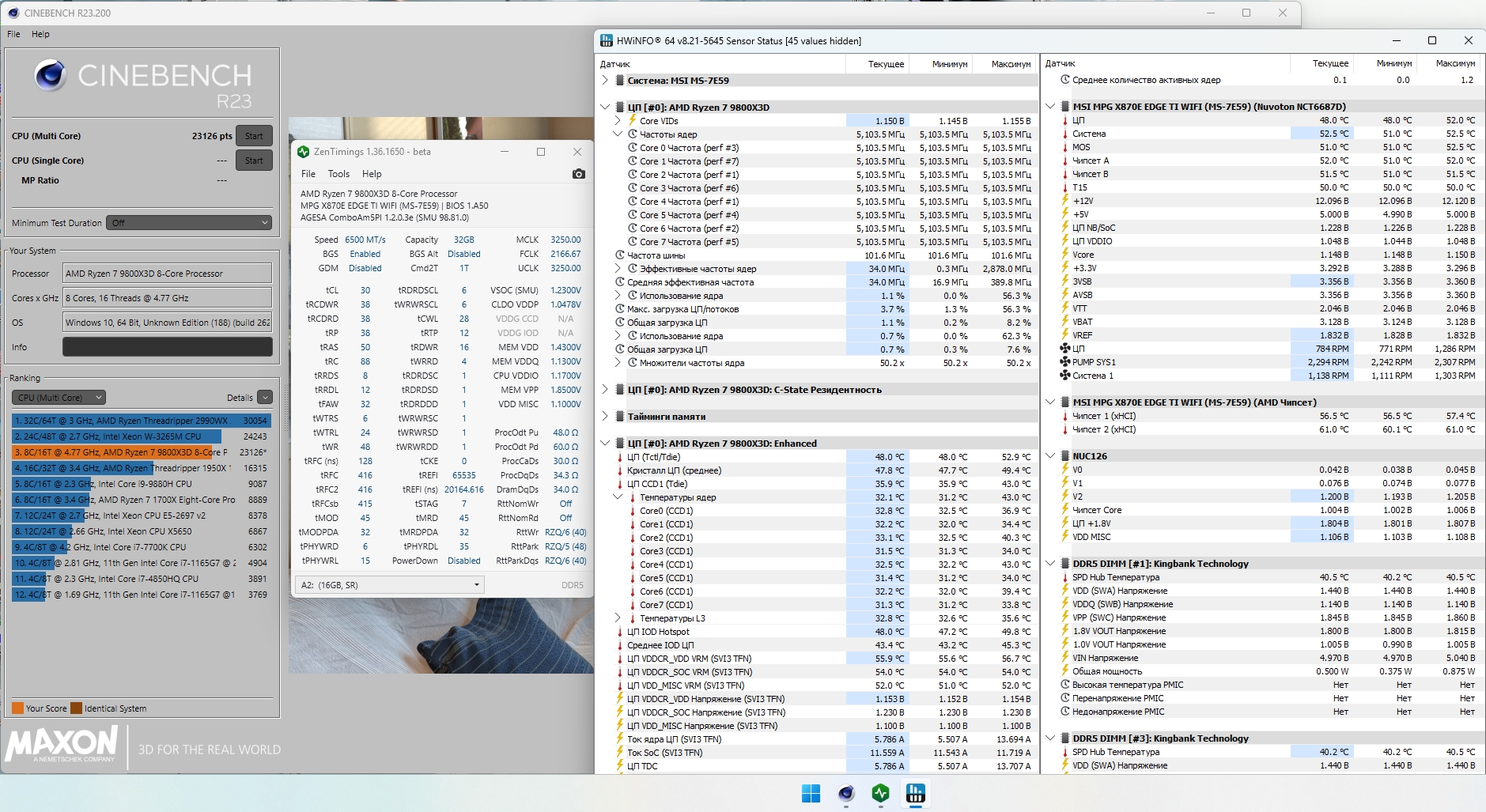1486x812 pixels.
Task: Open the File menu in Cinebench
Action: coord(13,34)
